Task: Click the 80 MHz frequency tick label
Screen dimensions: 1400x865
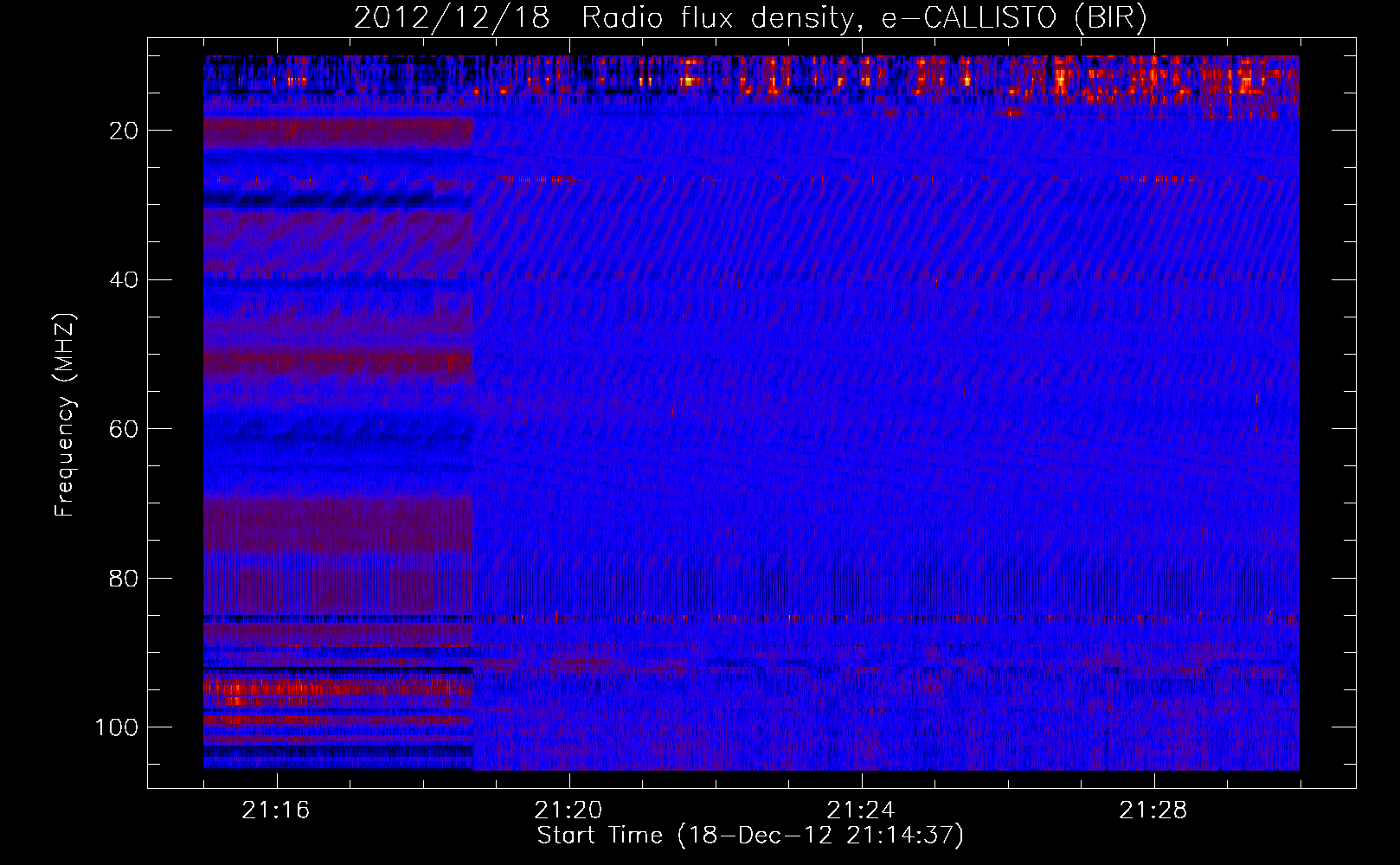Action: pos(125,579)
